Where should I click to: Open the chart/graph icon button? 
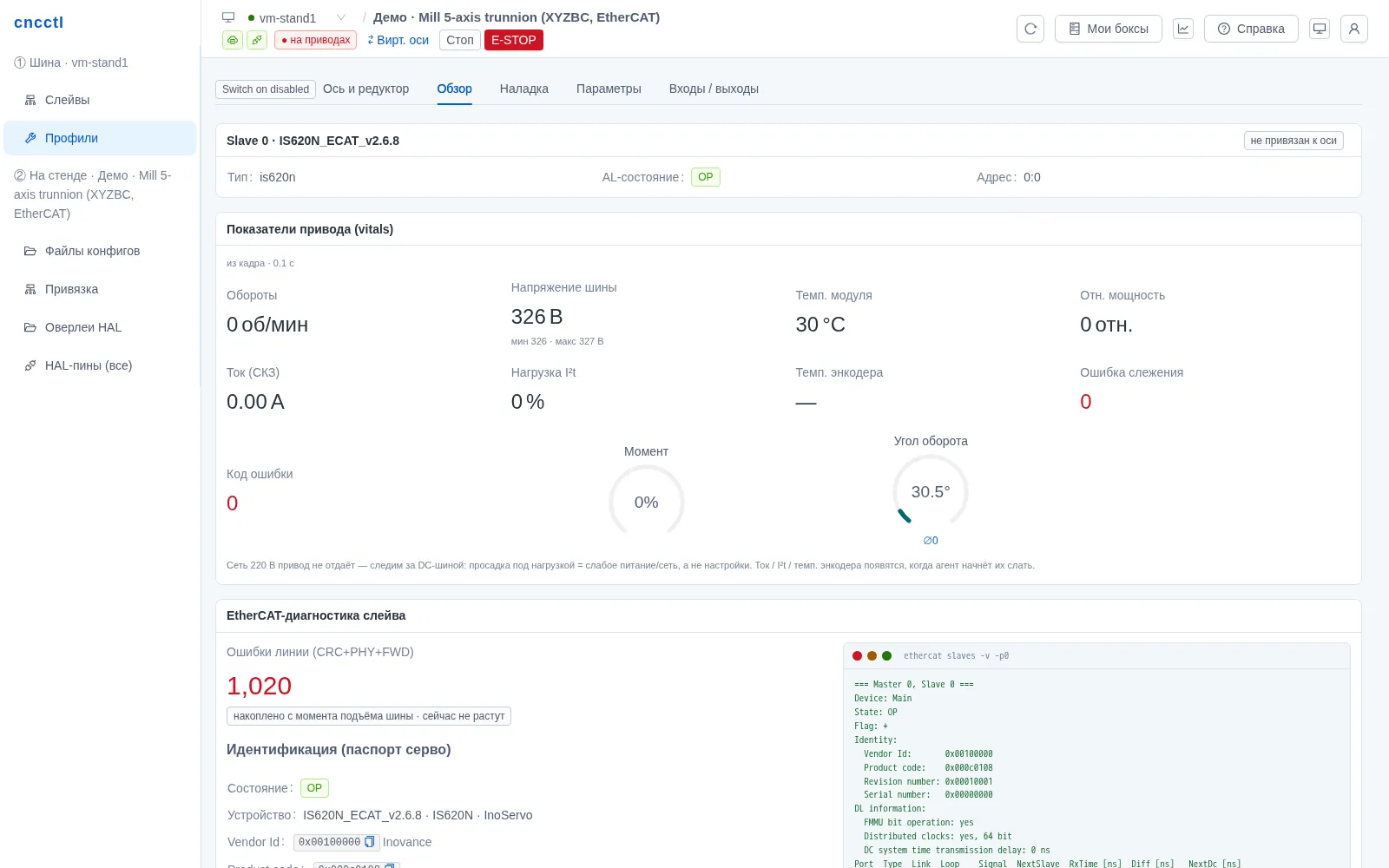[x=1183, y=29]
